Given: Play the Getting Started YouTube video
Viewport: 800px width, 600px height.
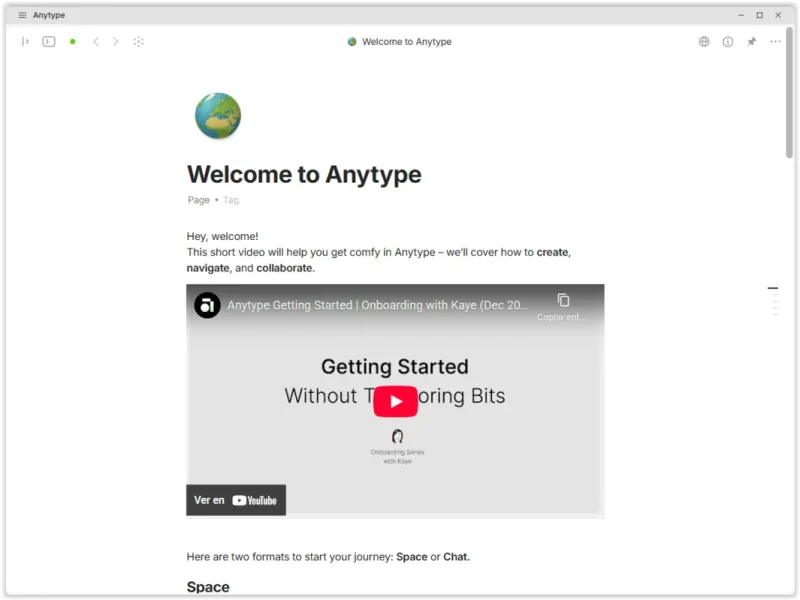Looking at the screenshot, I should click(x=395, y=402).
